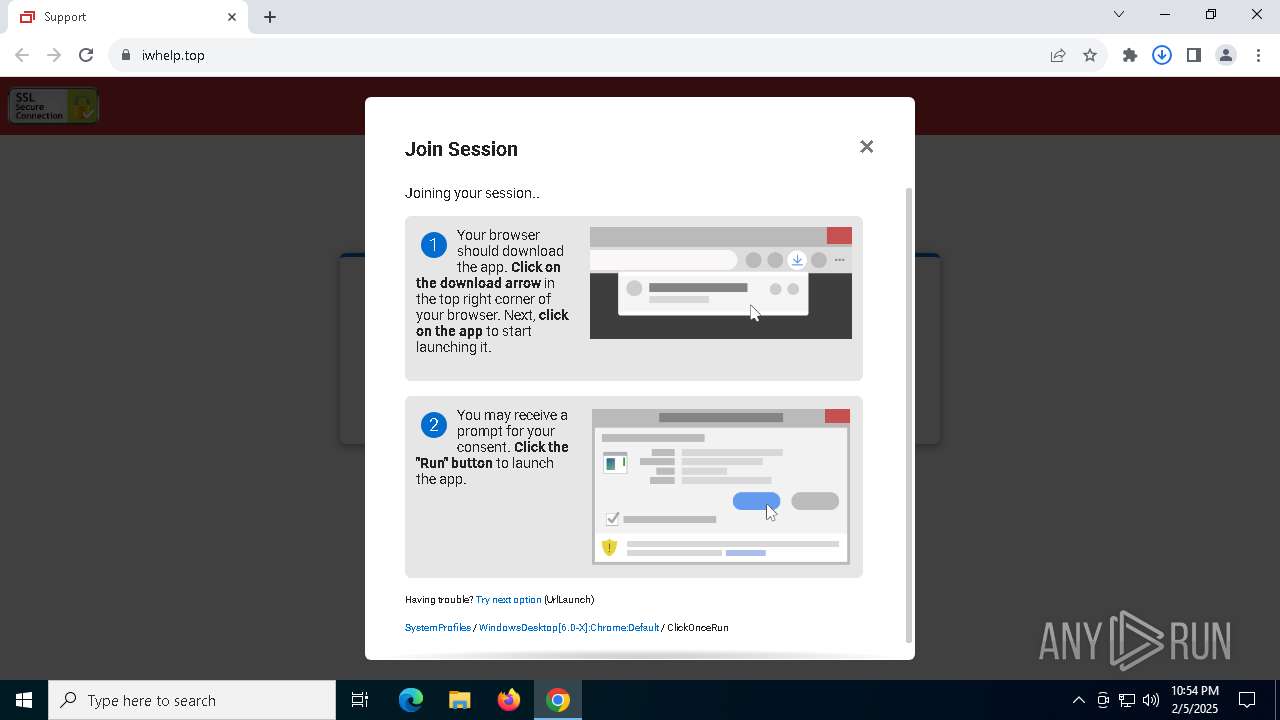Viewport: 1280px width, 720px height.
Task: Click the dialog's vertical scrollbar
Action: point(908,415)
